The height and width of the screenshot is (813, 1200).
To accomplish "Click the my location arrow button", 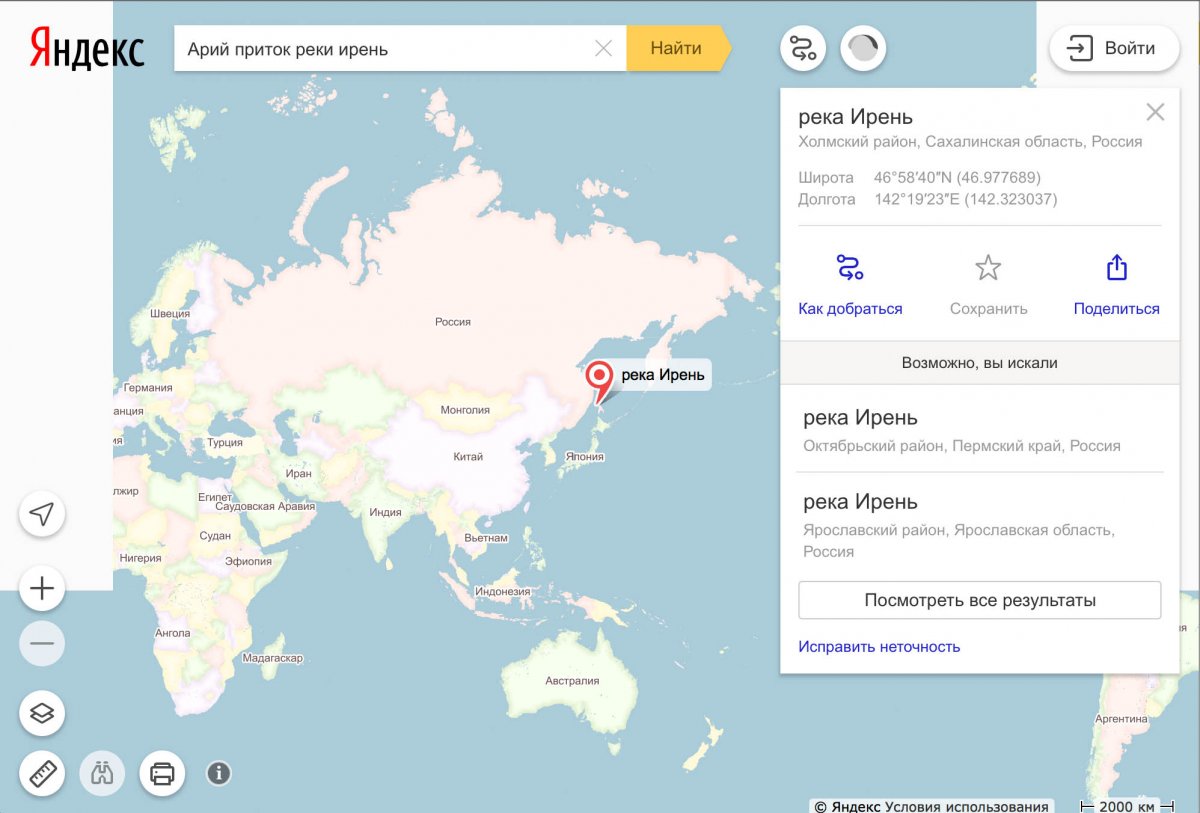I will (x=42, y=515).
